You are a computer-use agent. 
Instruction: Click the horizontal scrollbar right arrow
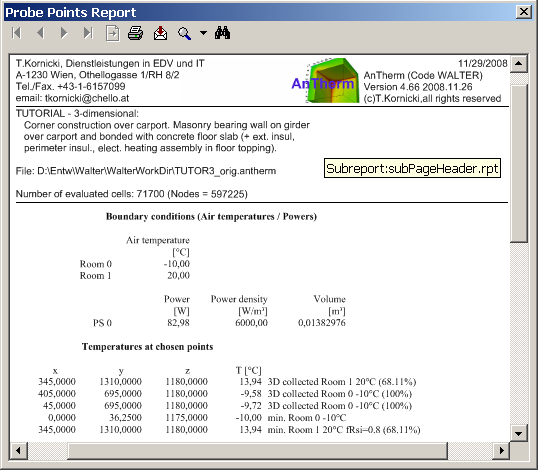click(x=501, y=450)
